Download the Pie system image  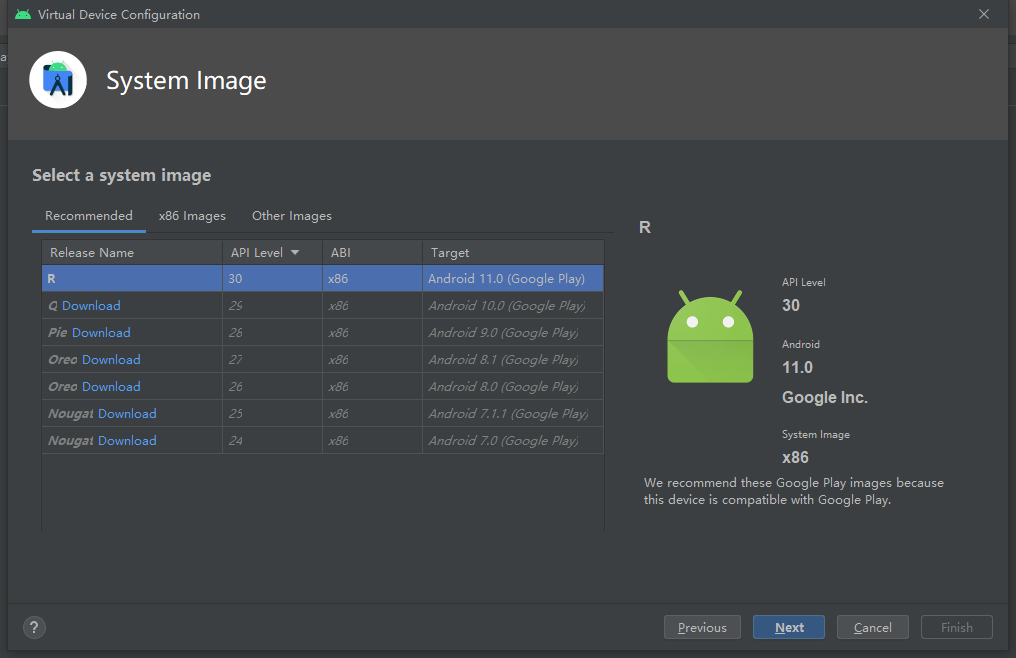click(x=101, y=332)
